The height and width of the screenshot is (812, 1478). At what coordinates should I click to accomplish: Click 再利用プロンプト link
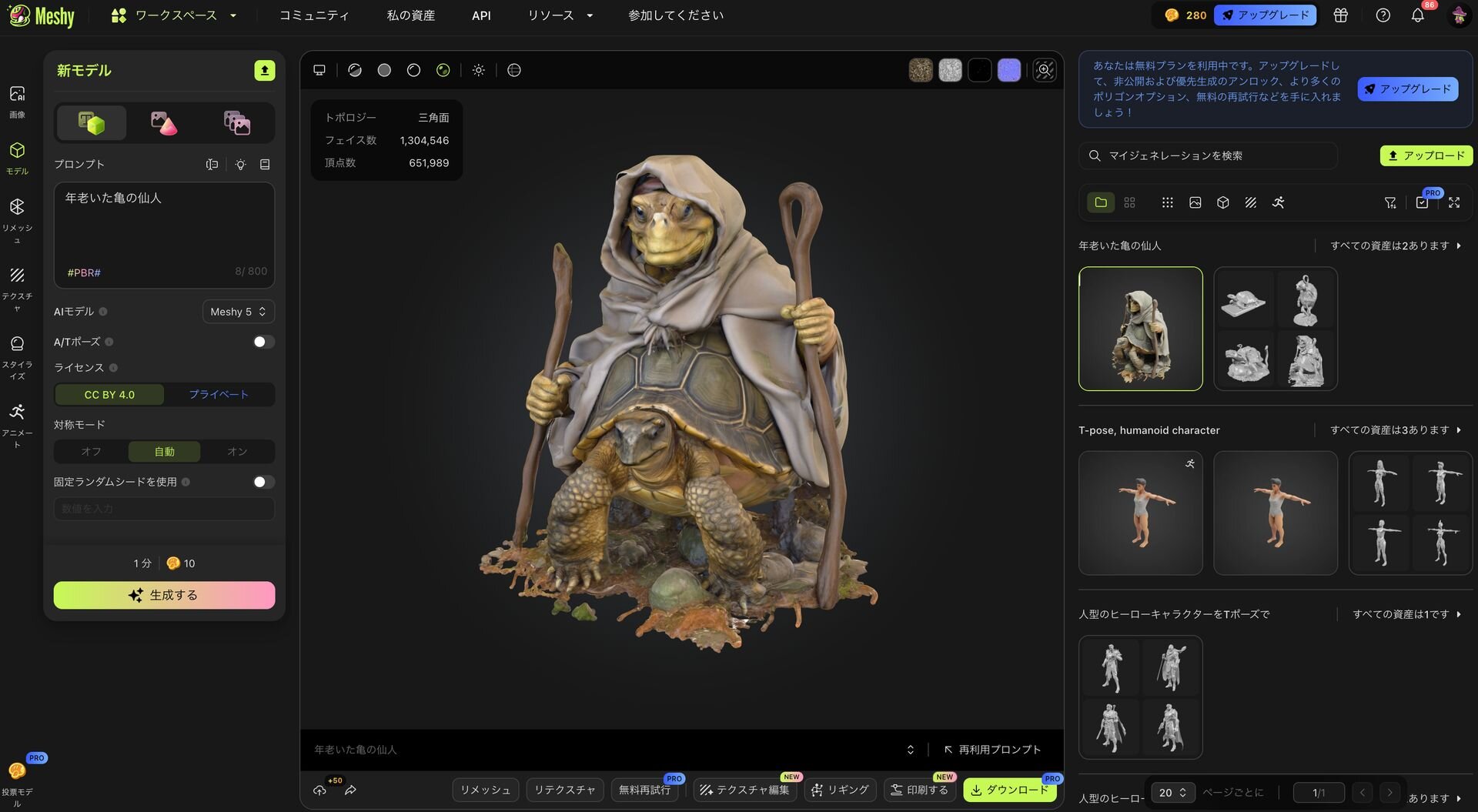992,750
